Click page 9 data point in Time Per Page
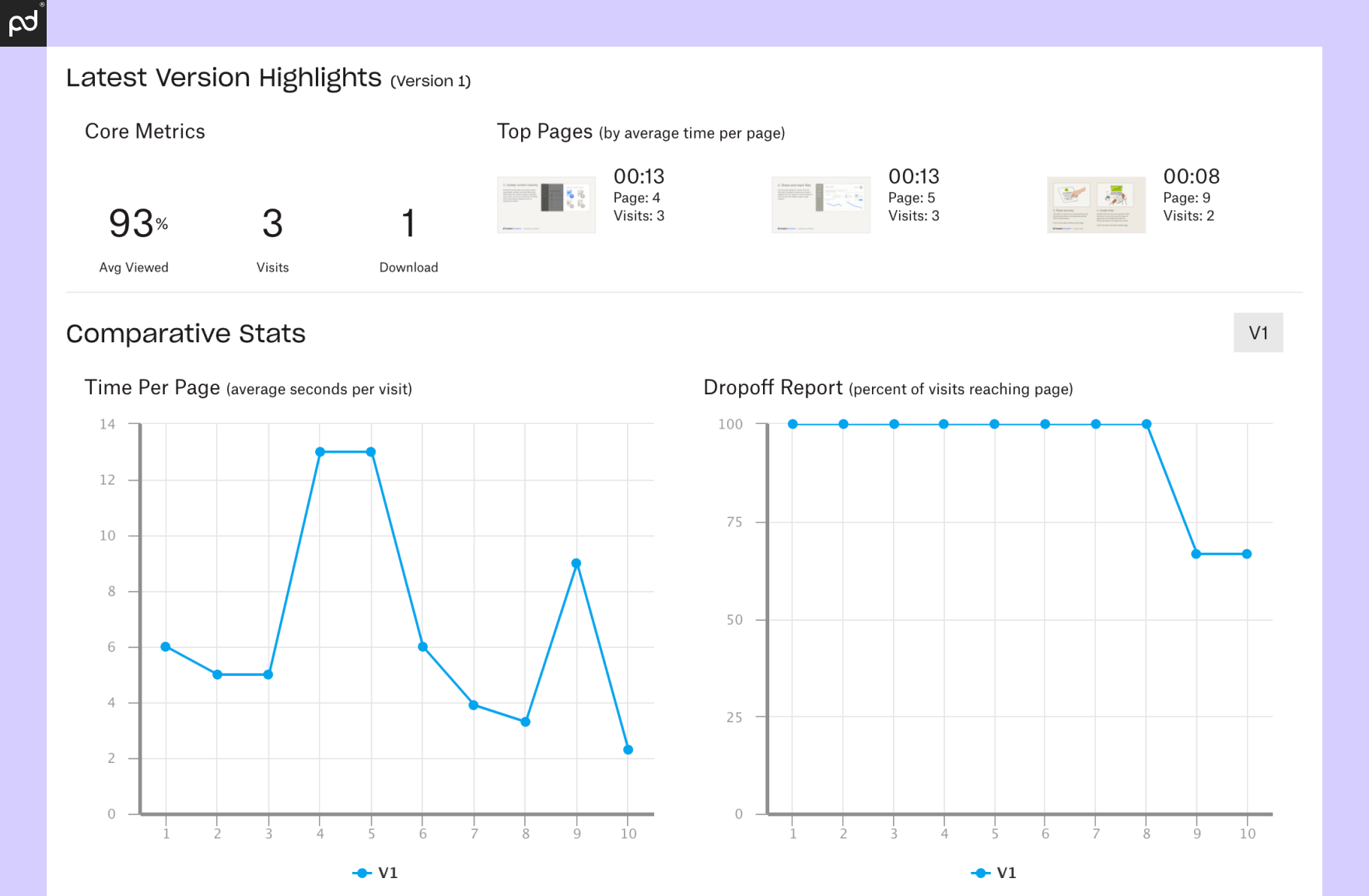The height and width of the screenshot is (896, 1369). point(576,563)
